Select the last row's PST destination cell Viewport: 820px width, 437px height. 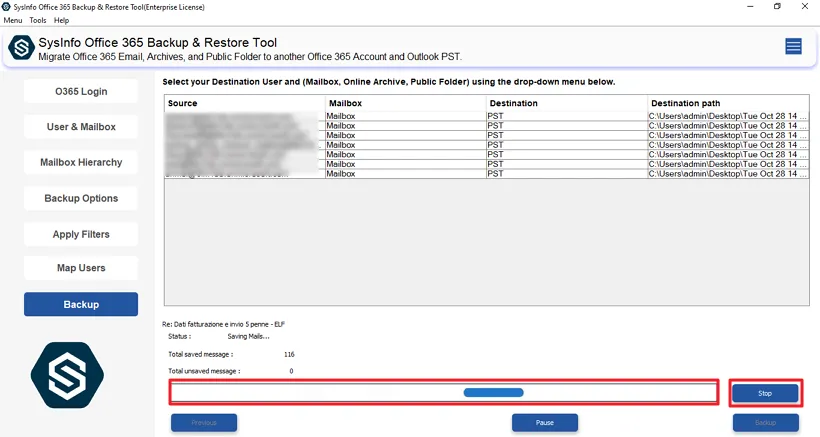point(566,174)
